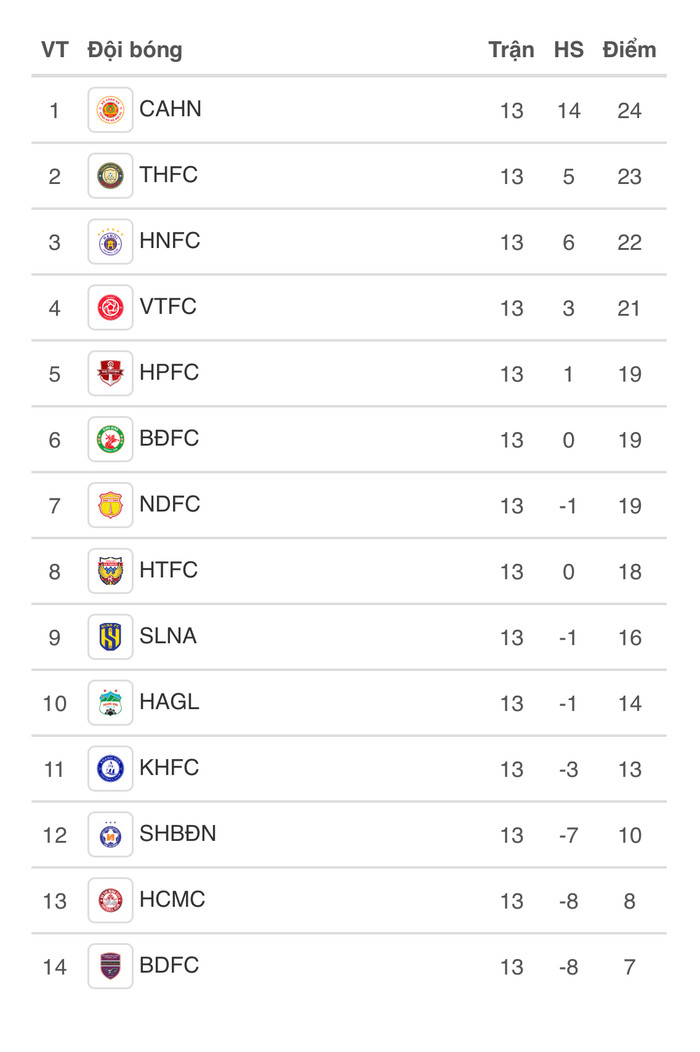The height and width of the screenshot is (1052, 700).
Task: Open the BDFC crest at bottom
Action: (x=110, y=966)
